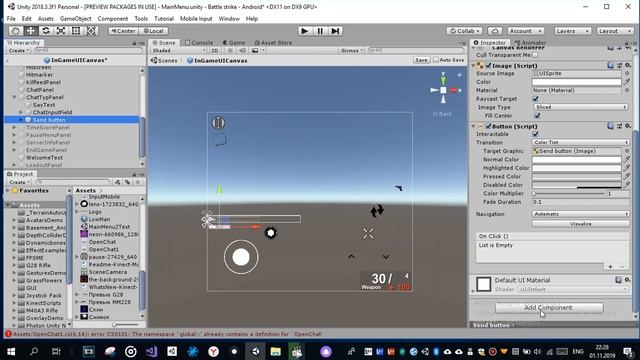Toggle Local handle rotation
The height and width of the screenshot is (360, 640).
click(153, 31)
